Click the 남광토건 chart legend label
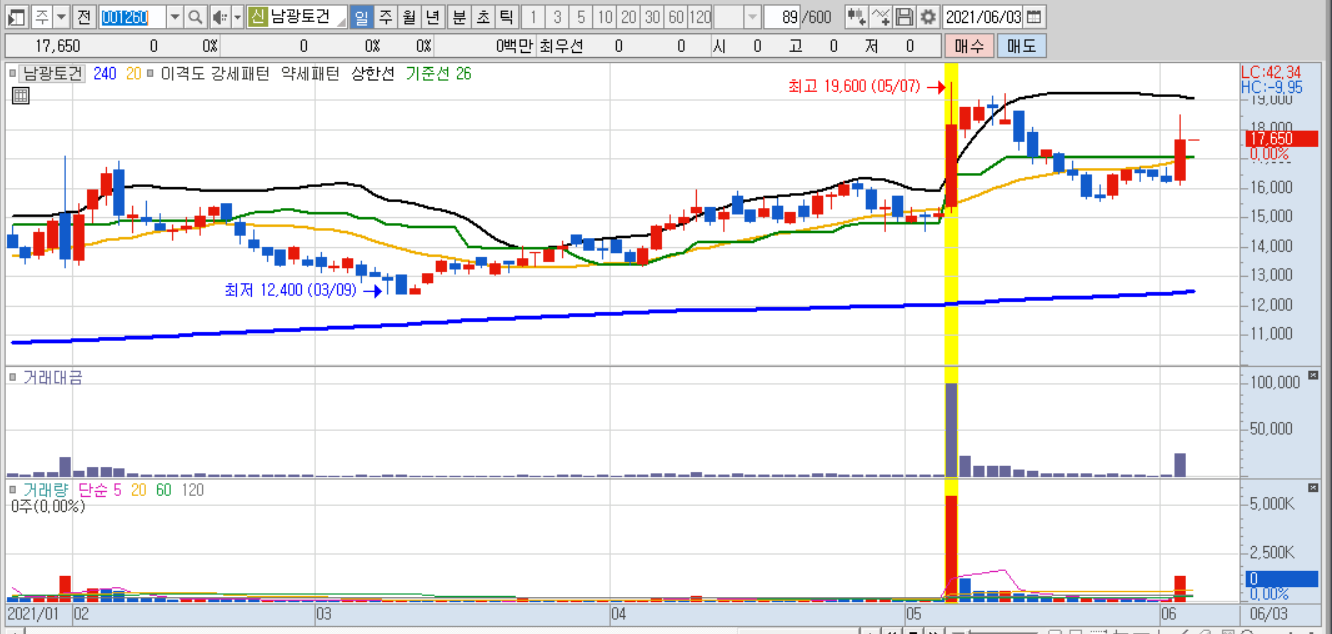 [x=54, y=73]
